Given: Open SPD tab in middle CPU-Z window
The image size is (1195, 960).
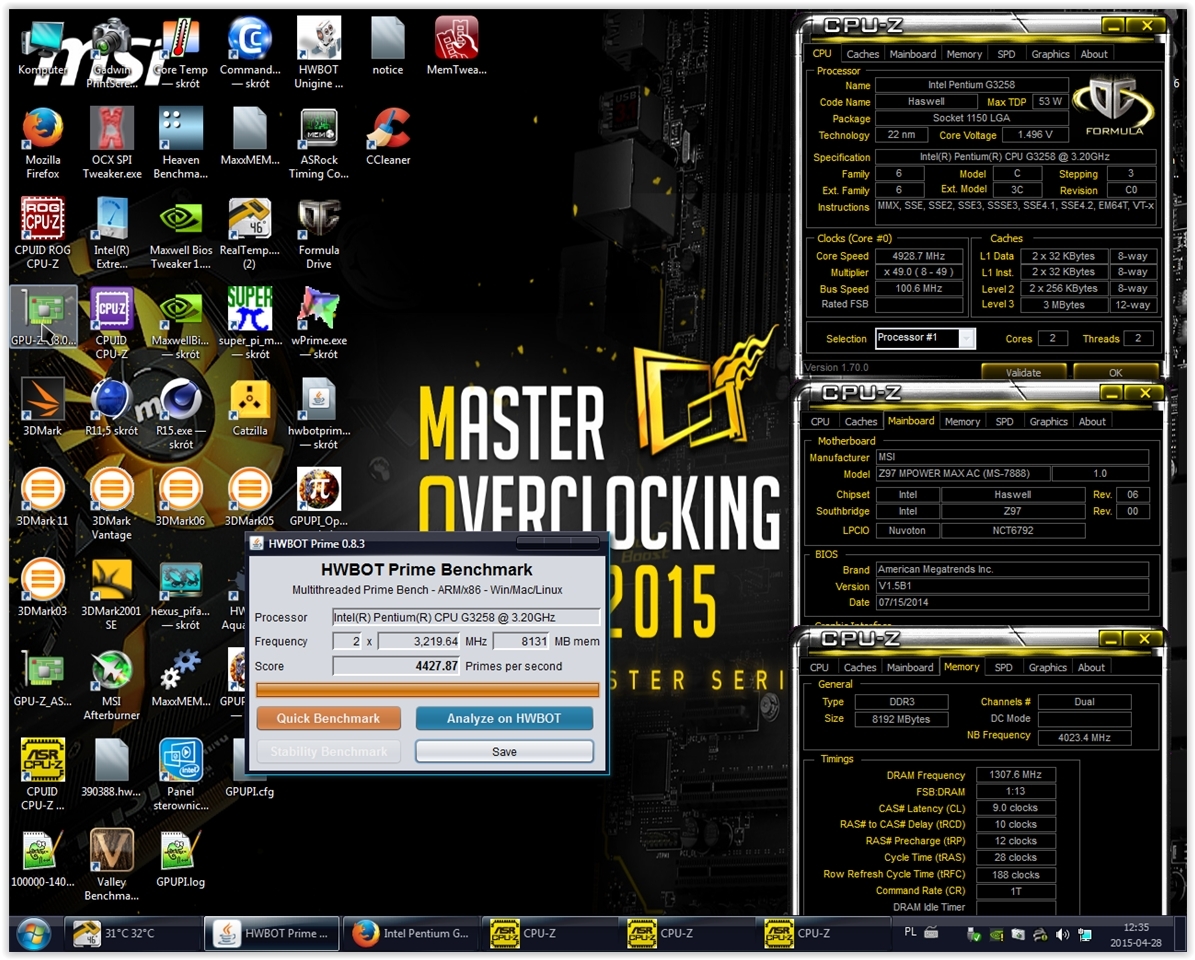Looking at the screenshot, I should click(1004, 421).
